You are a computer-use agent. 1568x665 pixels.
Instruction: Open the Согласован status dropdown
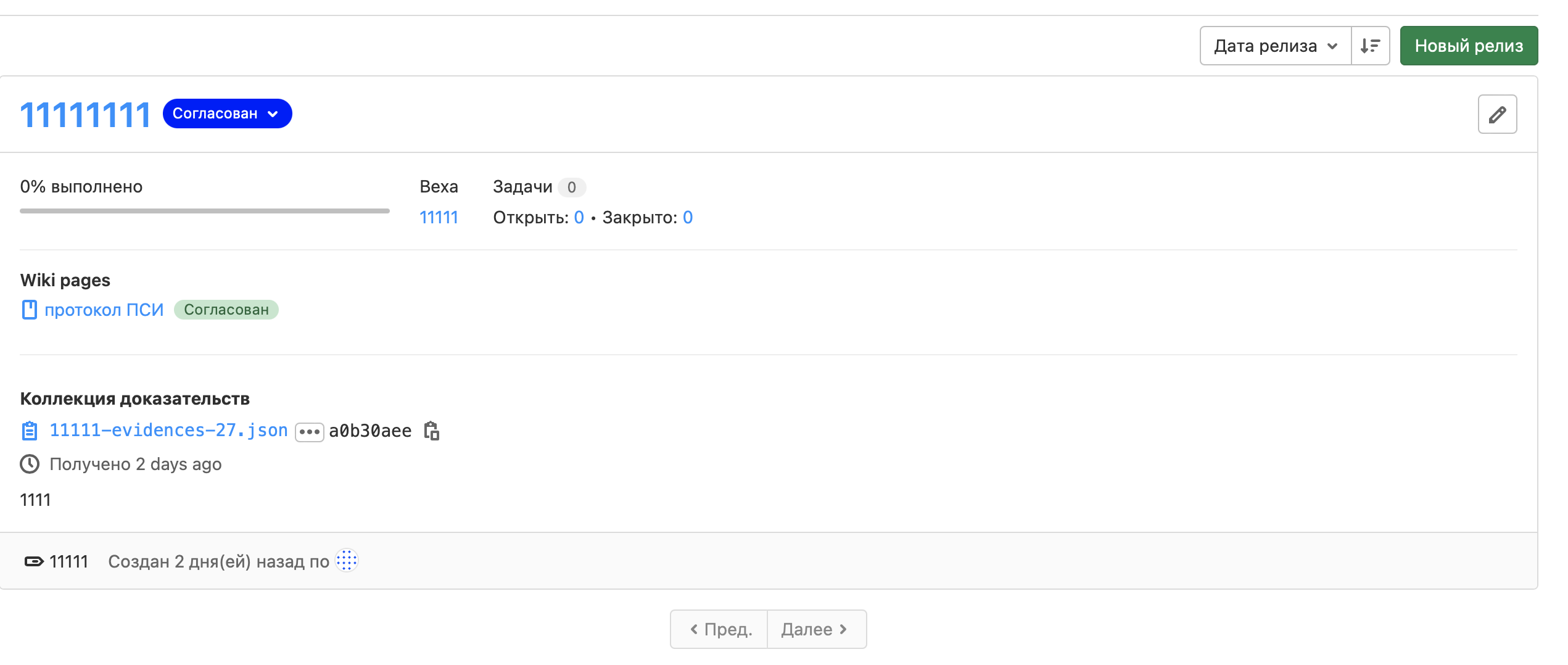click(227, 114)
